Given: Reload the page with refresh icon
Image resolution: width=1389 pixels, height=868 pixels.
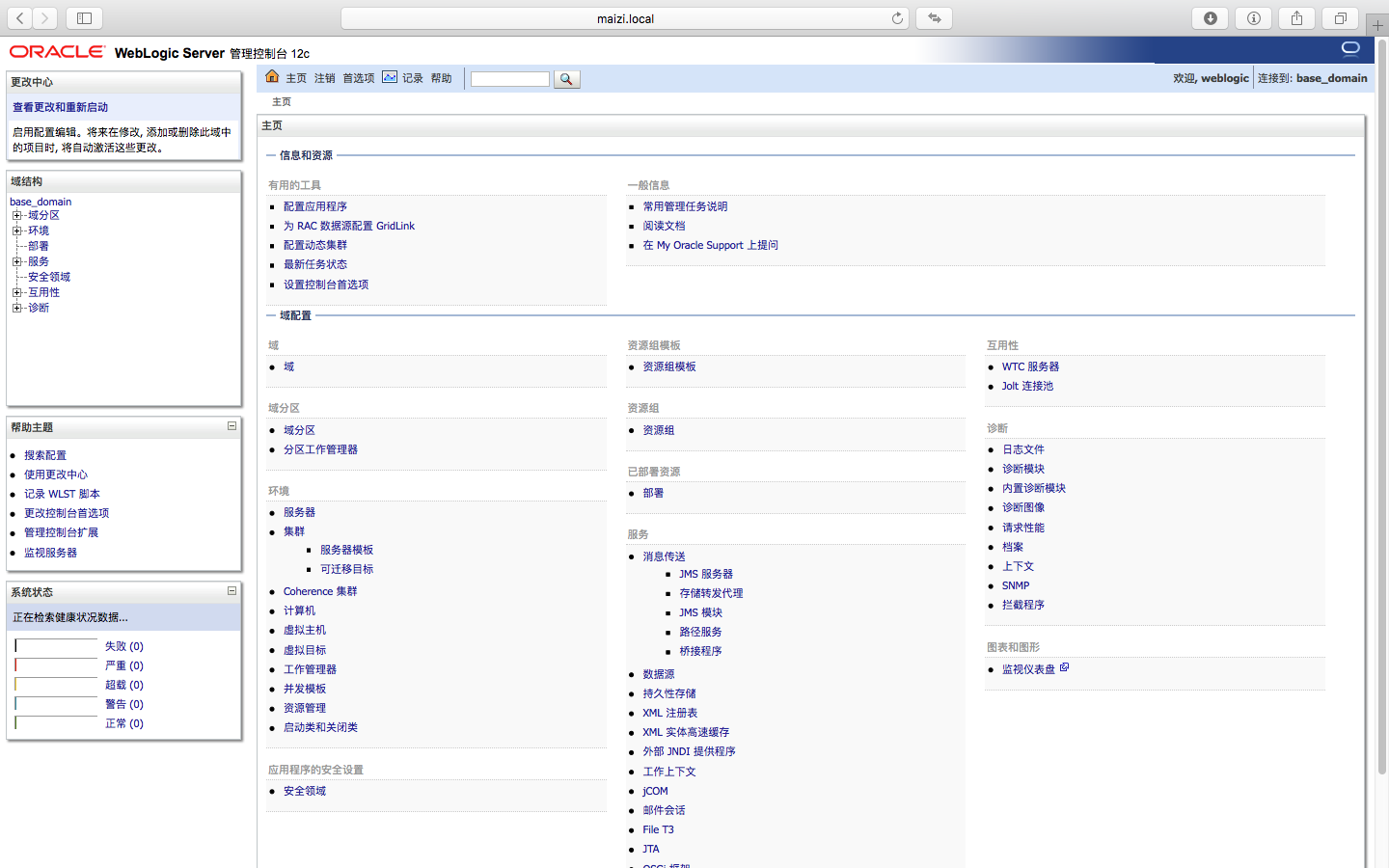Looking at the screenshot, I should [897, 18].
